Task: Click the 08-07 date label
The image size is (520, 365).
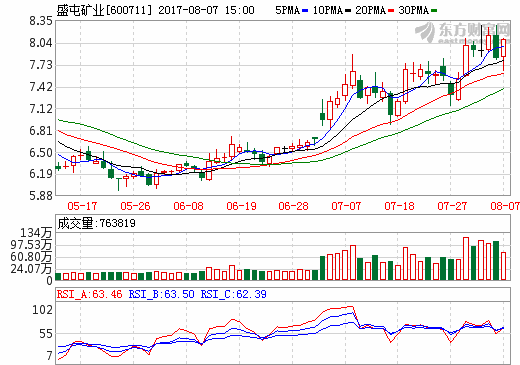Action: click(505, 206)
